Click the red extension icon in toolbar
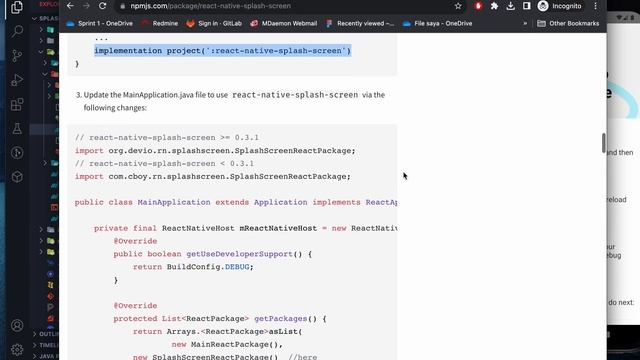 pyautogui.click(x=478, y=6)
